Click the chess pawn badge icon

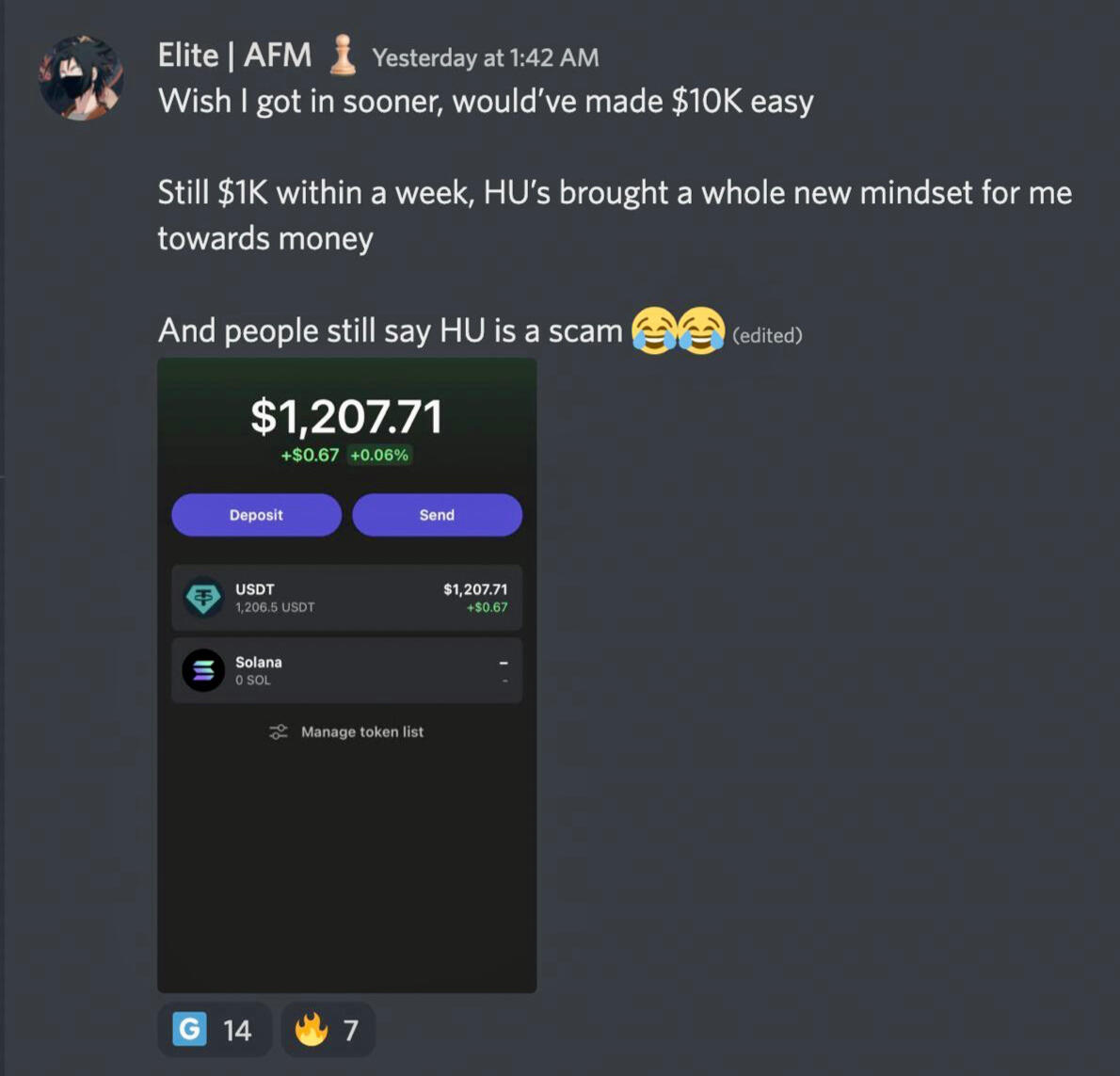click(x=343, y=55)
